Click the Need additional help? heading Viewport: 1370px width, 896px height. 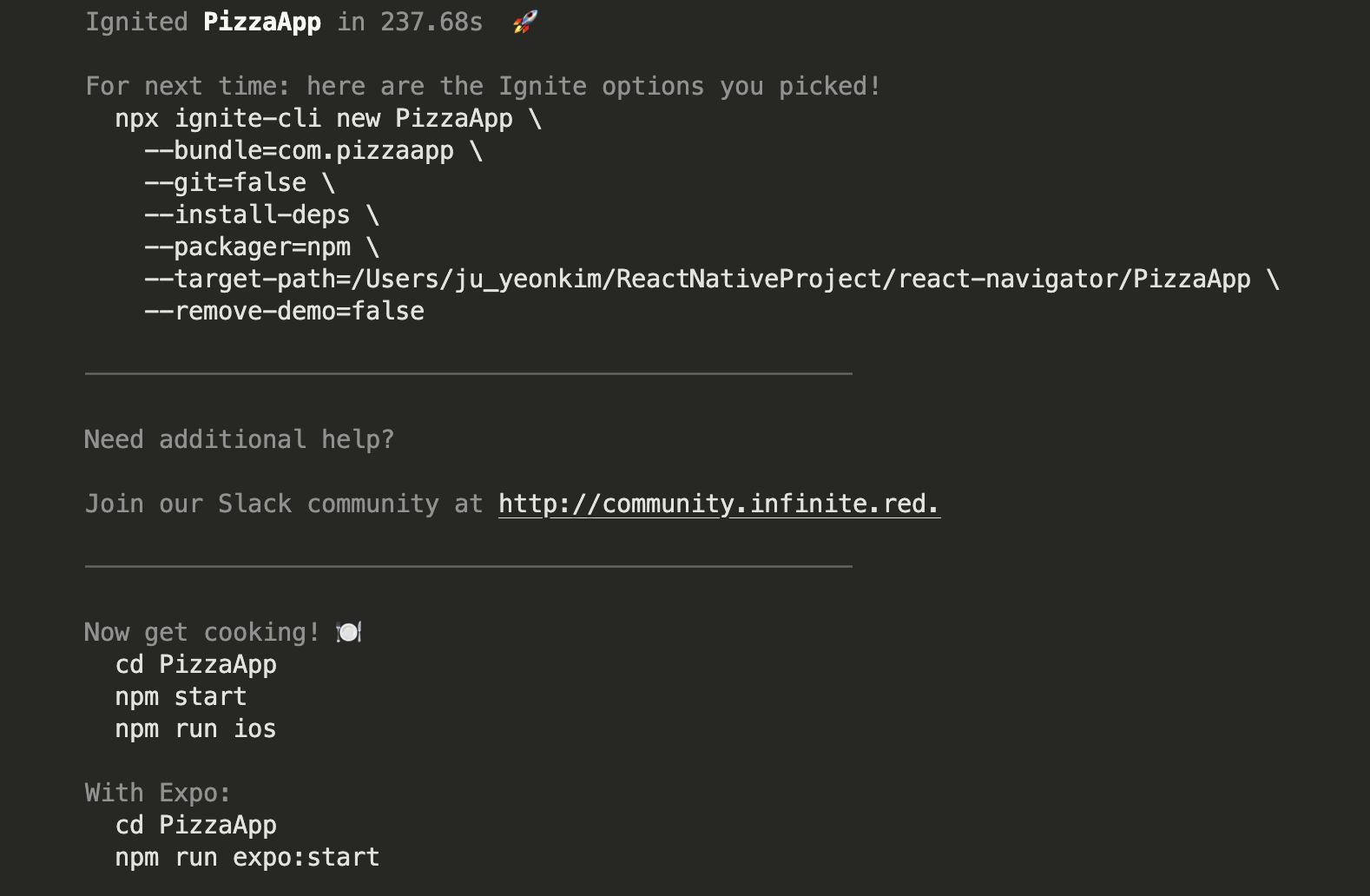pos(240,440)
